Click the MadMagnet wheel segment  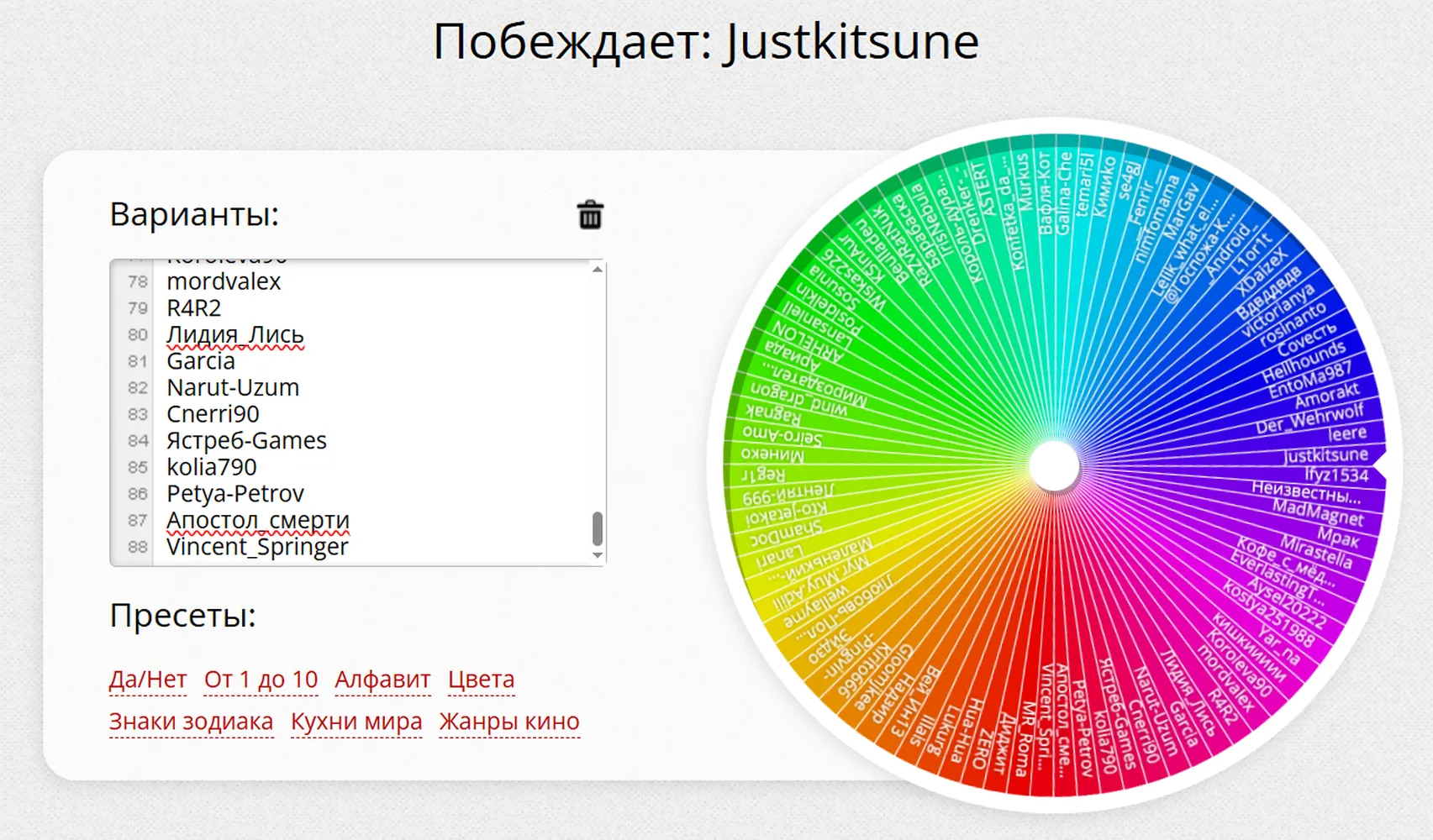(1317, 512)
